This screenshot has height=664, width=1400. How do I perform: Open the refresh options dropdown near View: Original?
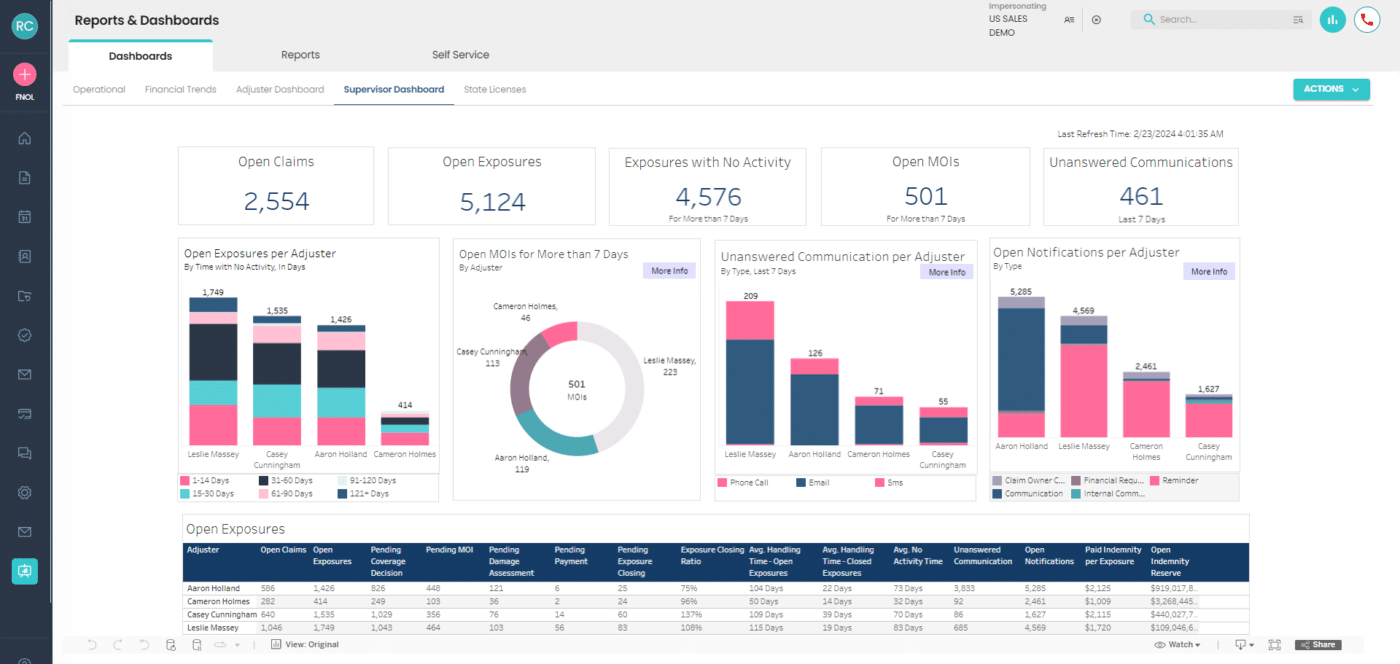(237, 645)
